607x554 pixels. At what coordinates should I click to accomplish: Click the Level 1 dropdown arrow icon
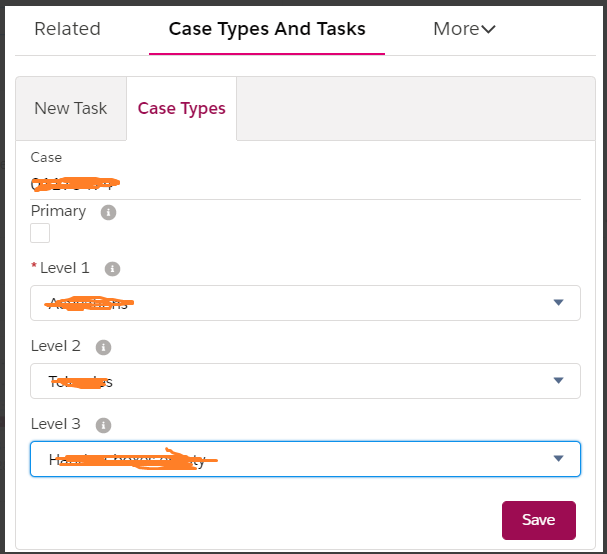[x=558, y=303]
